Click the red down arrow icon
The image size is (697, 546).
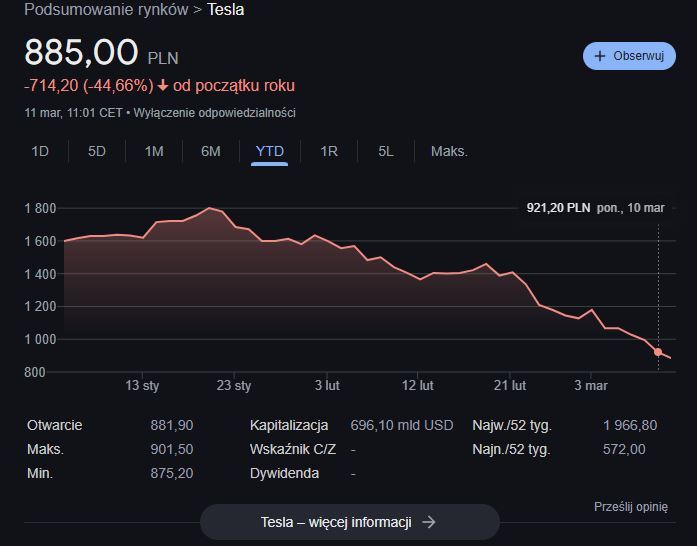pos(163,86)
